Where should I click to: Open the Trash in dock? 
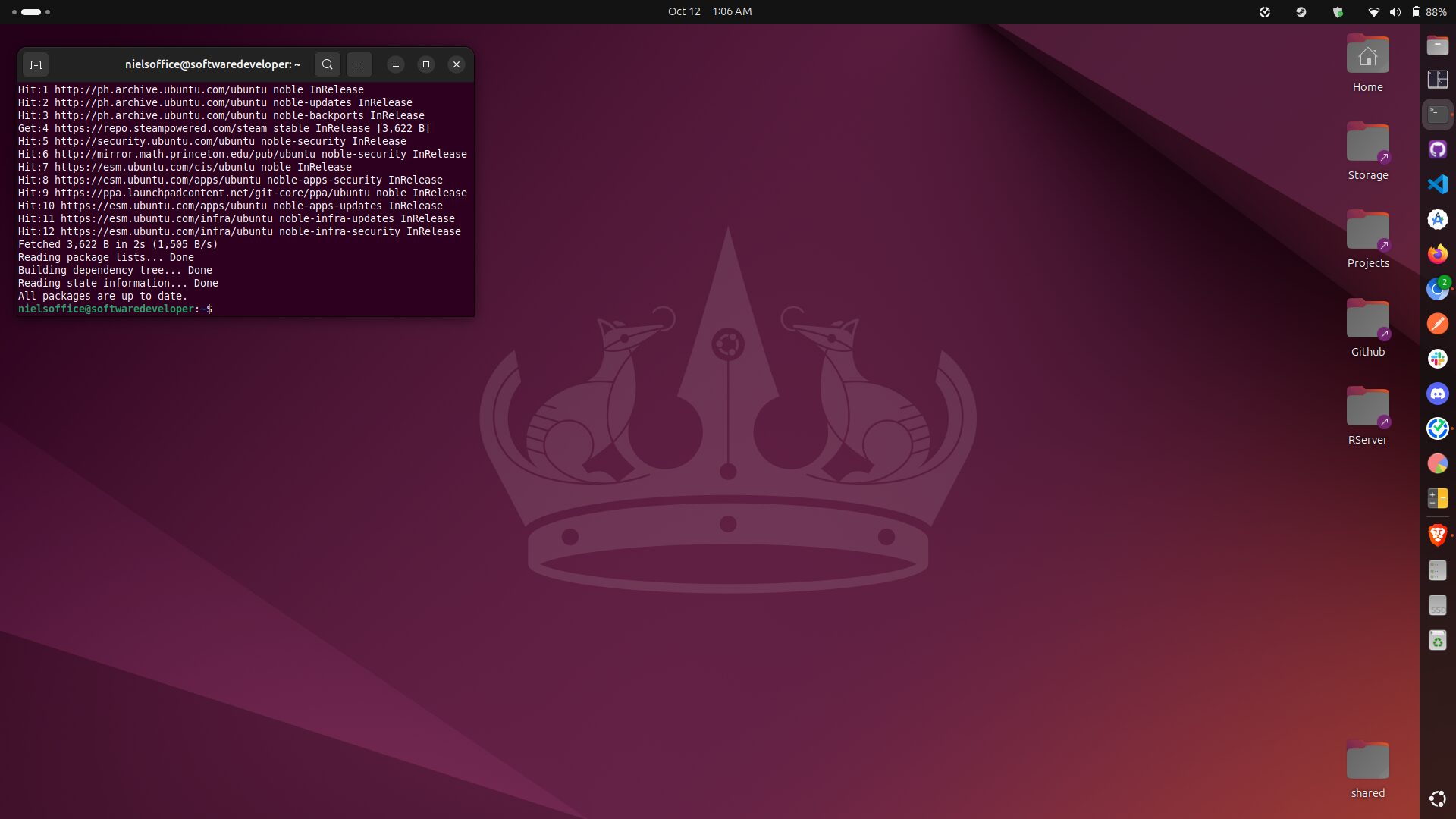click(1437, 641)
